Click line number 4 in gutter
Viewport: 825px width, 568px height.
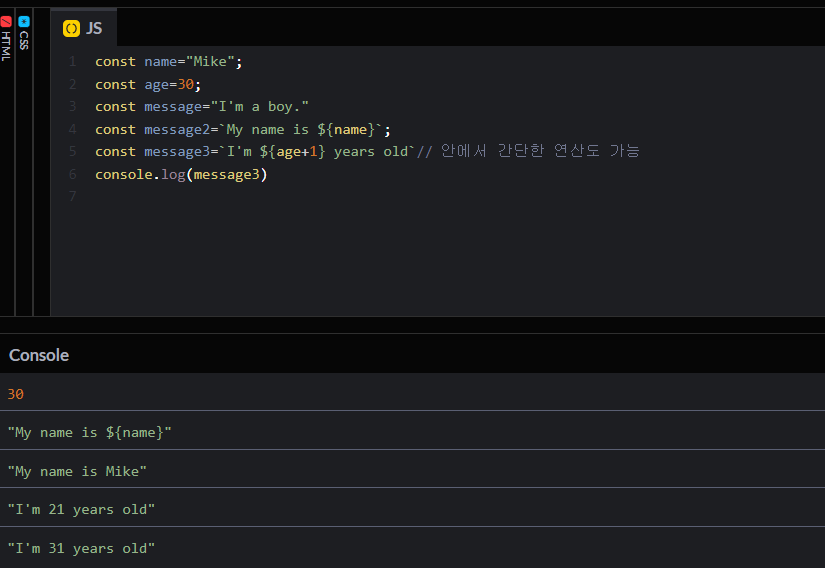(x=73, y=129)
